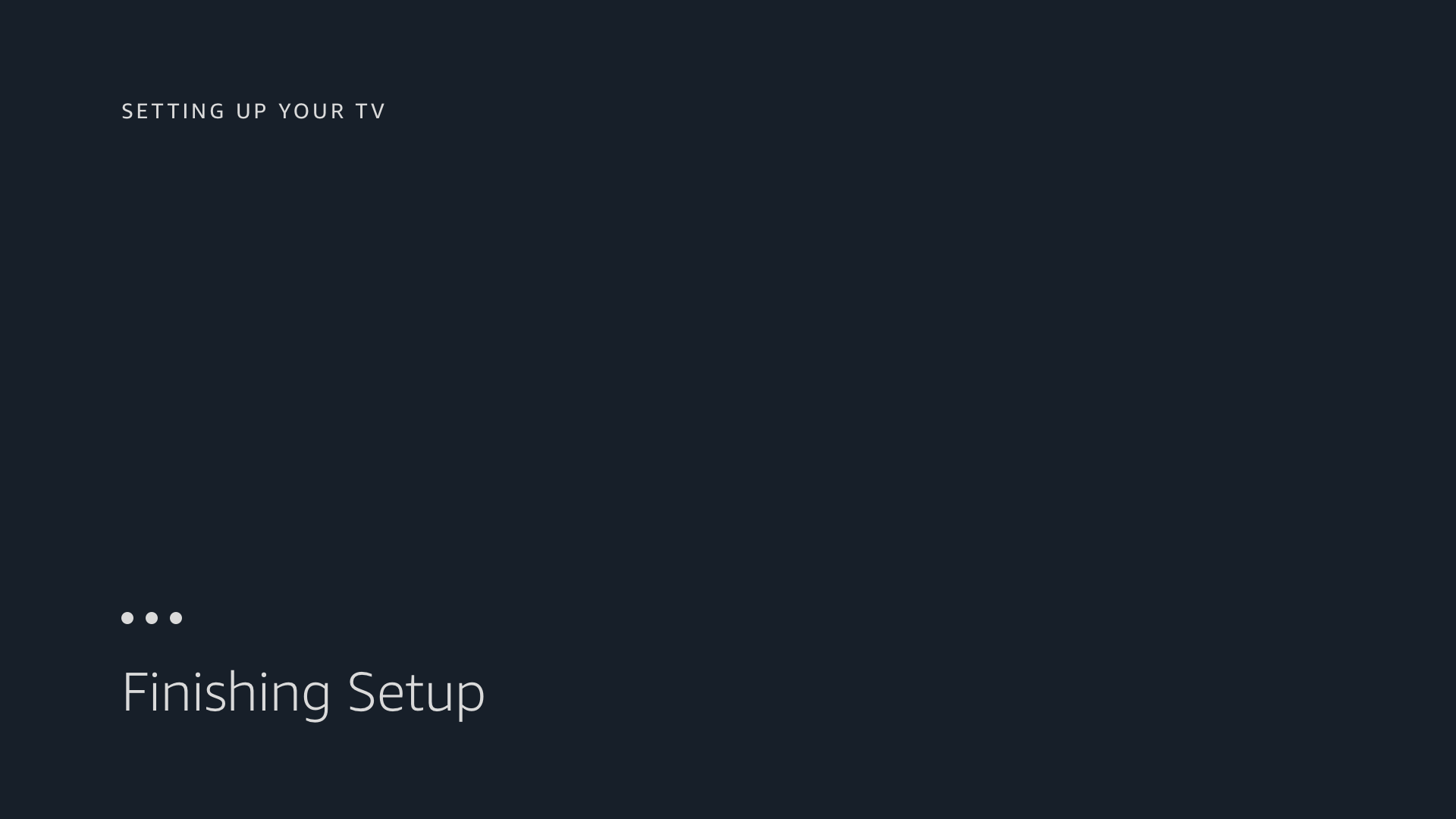The width and height of the screenshot is (1456, 819).
Task: Click the capital "S" in "Setup"
Action: pos(361,692)
